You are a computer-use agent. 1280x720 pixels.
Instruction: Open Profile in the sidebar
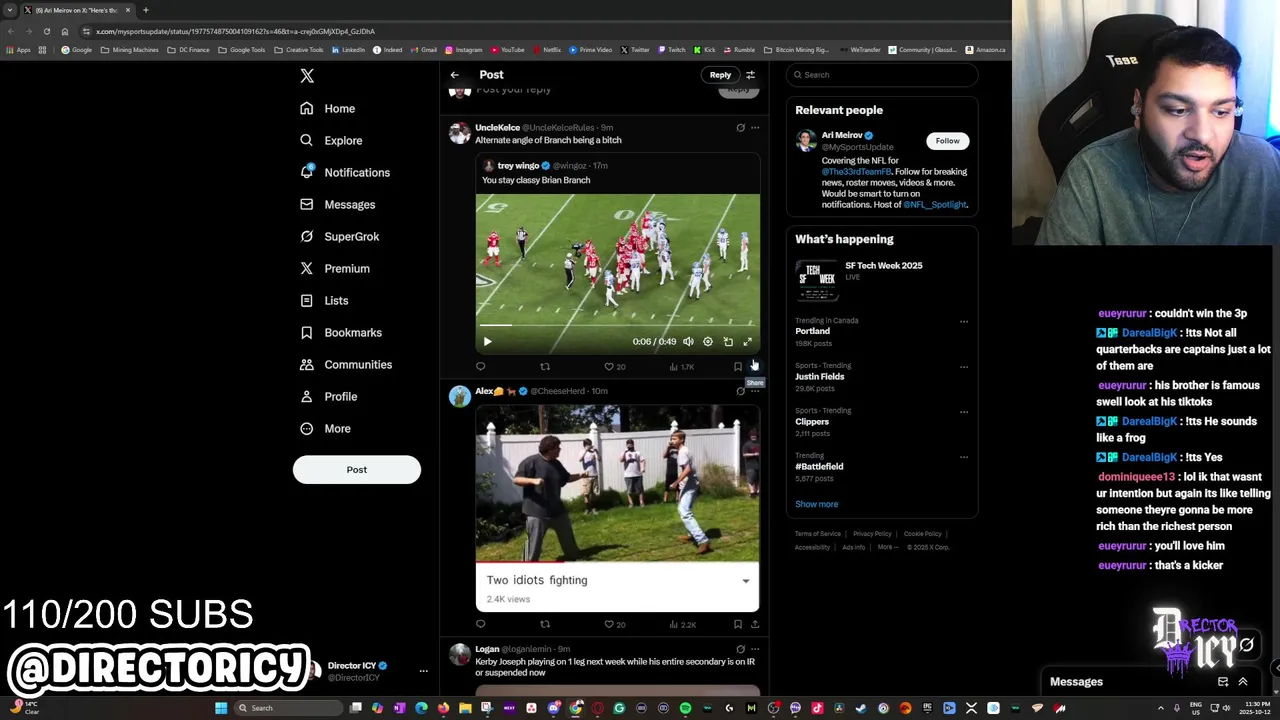tap(329, 396)
